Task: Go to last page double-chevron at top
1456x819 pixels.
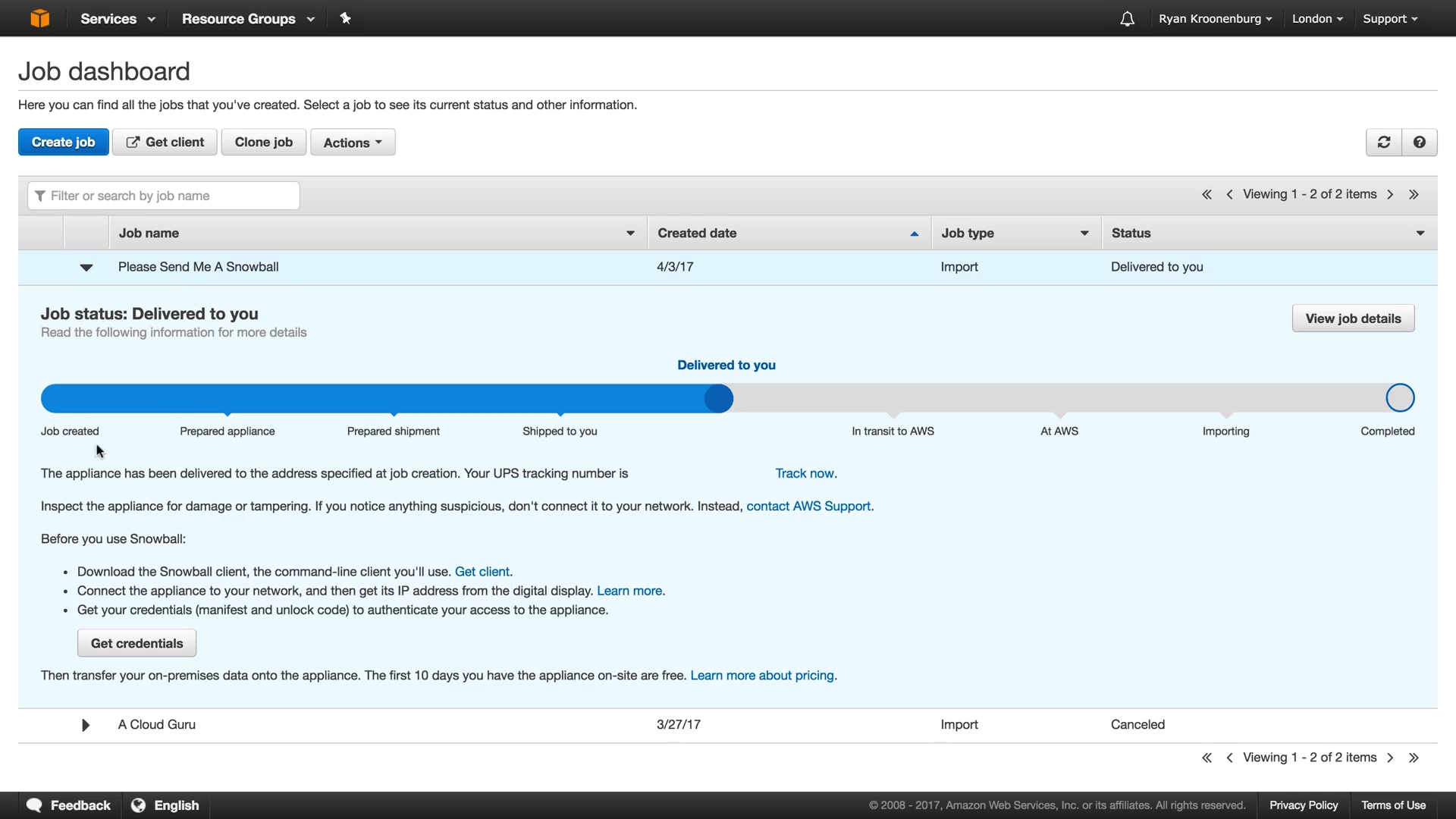Action: (1414, 195)
